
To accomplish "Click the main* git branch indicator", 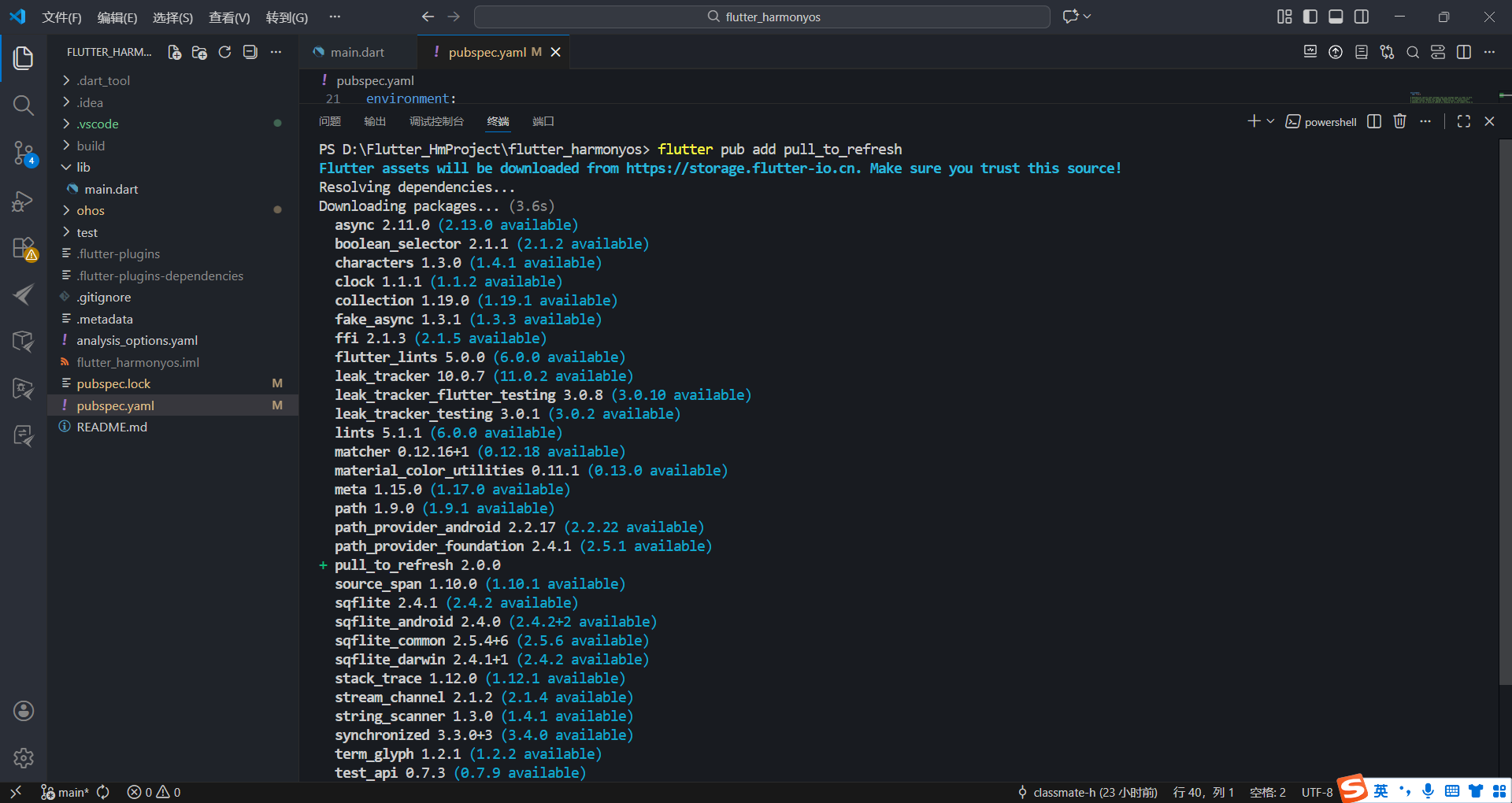I will click(65, 792).
